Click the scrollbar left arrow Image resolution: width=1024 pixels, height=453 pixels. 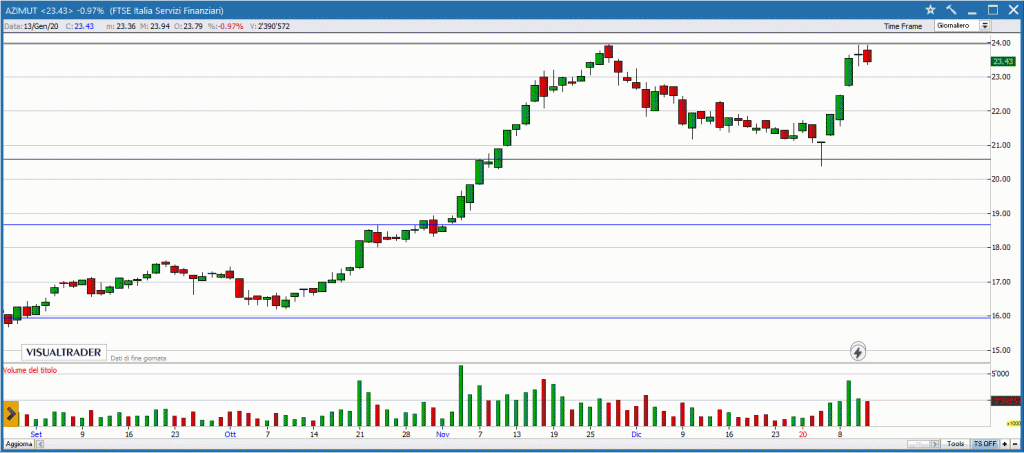tap(40, 444)
